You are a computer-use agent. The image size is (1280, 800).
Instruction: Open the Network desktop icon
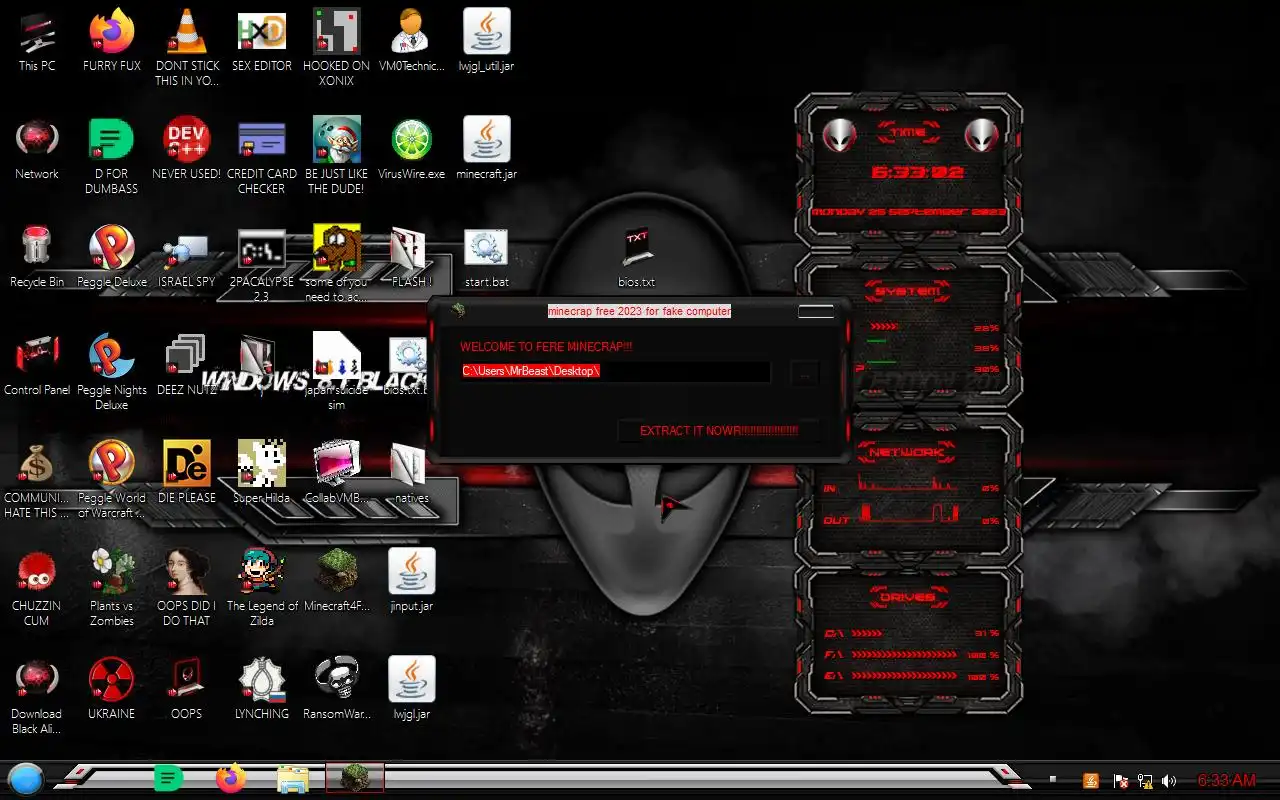(x=37, y=148)
